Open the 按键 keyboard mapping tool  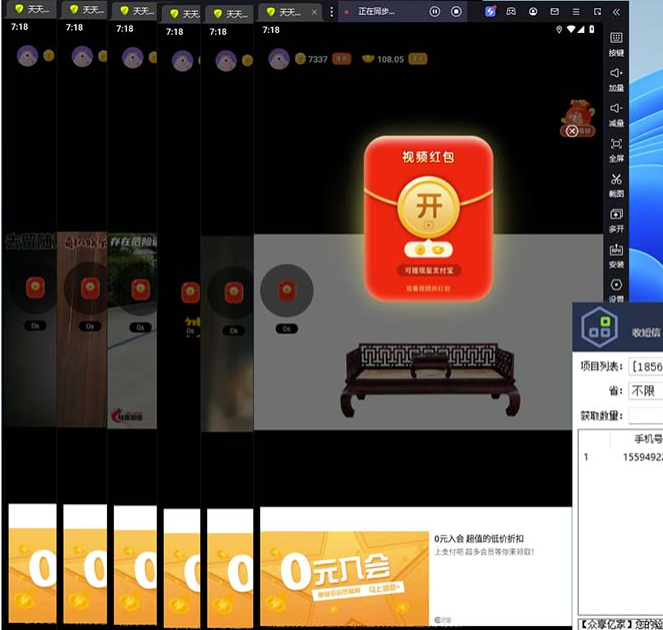(x=616, y=44)
